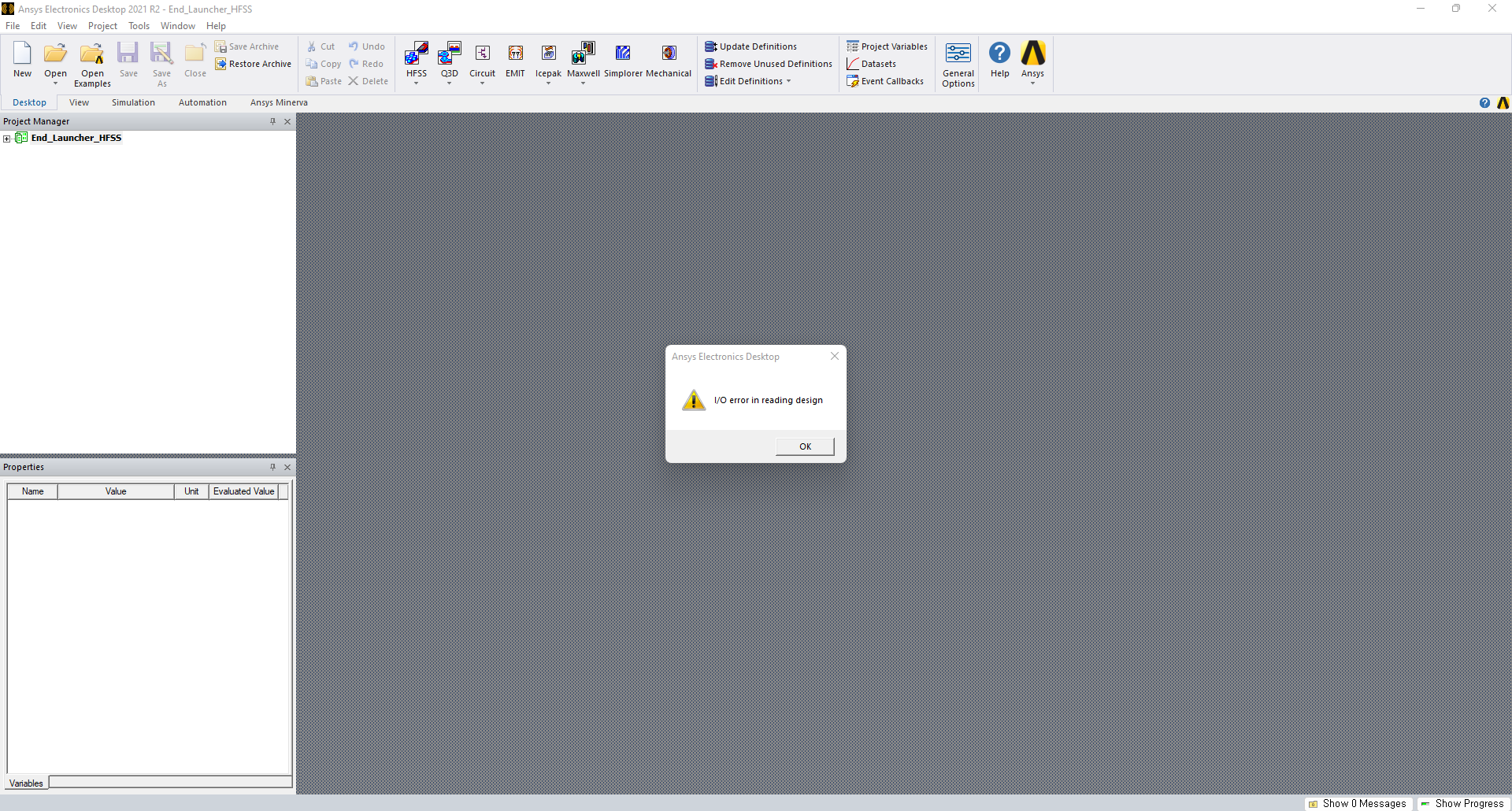Viewport: 1512px width, 811px height.
Task: Close the I/O error dialog with X
Action: tap(835, 356)
